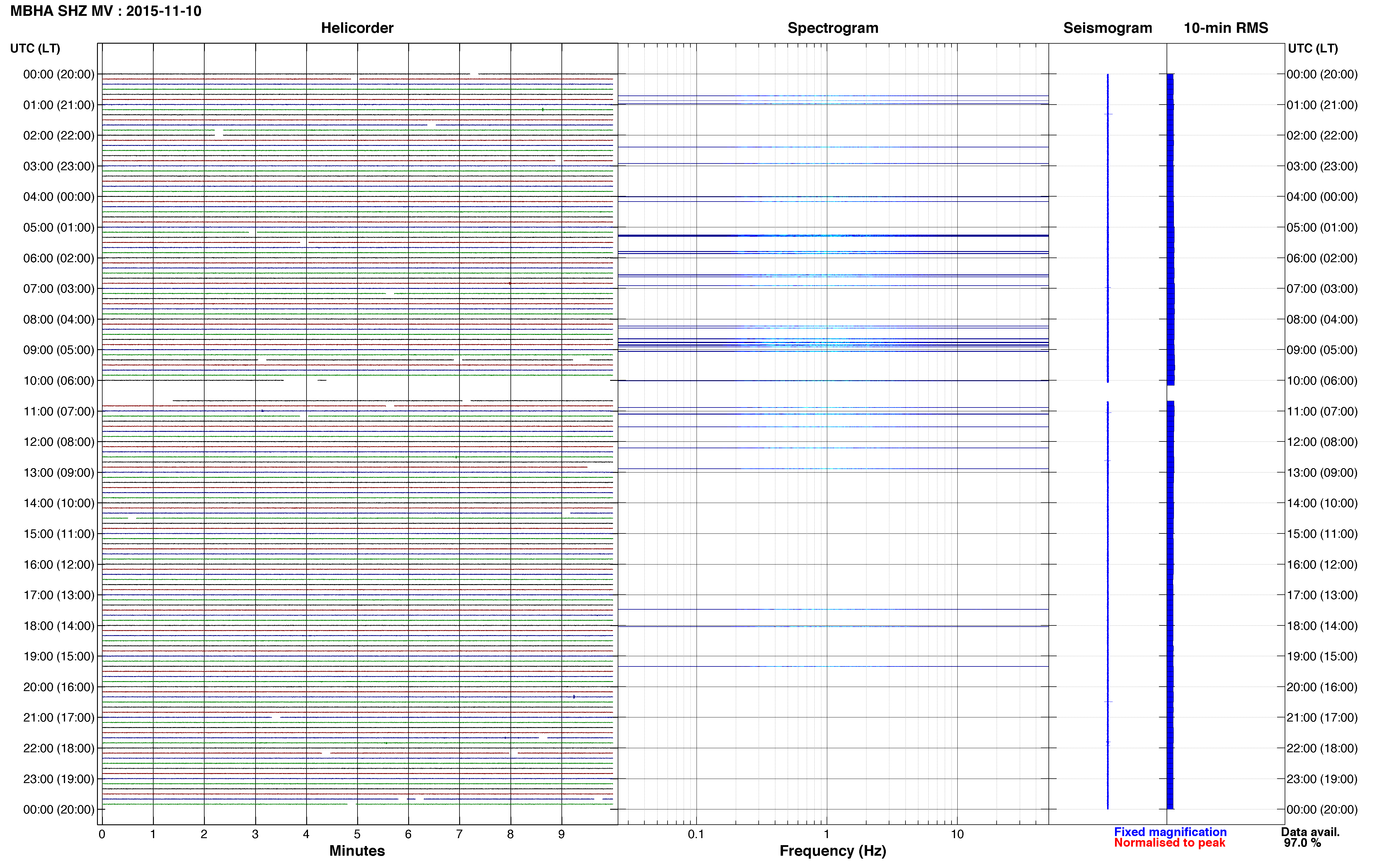
Task: Click '09:00 (05:00)' on the left time axis
Action: 59,350
